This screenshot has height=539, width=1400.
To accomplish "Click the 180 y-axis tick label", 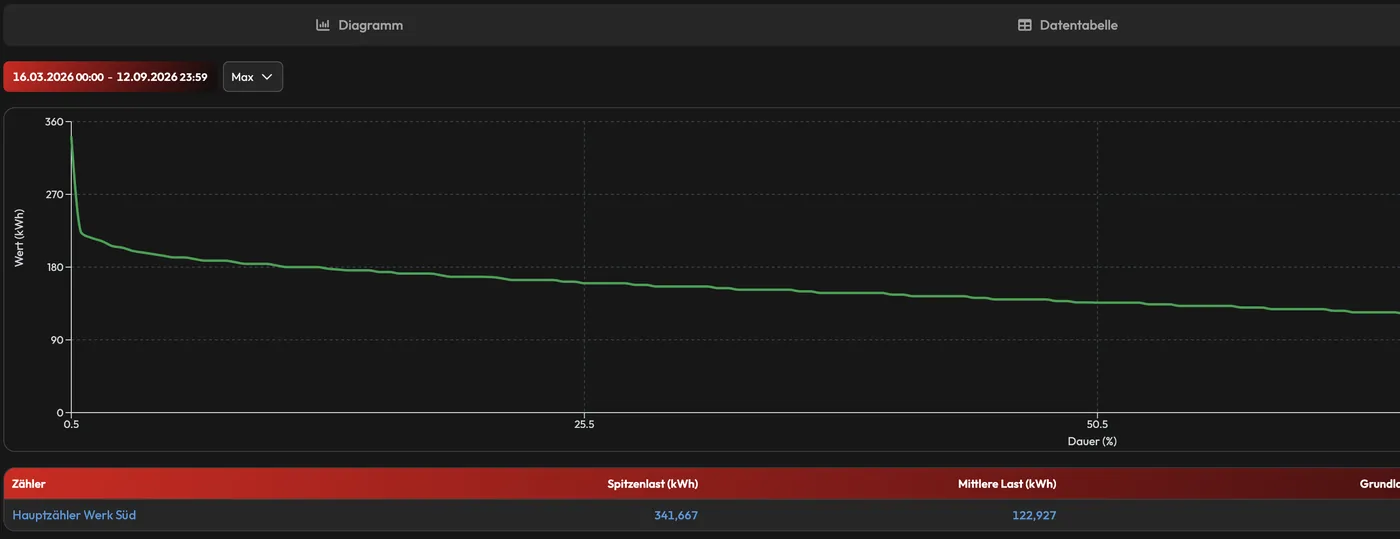I will [54, 267].
